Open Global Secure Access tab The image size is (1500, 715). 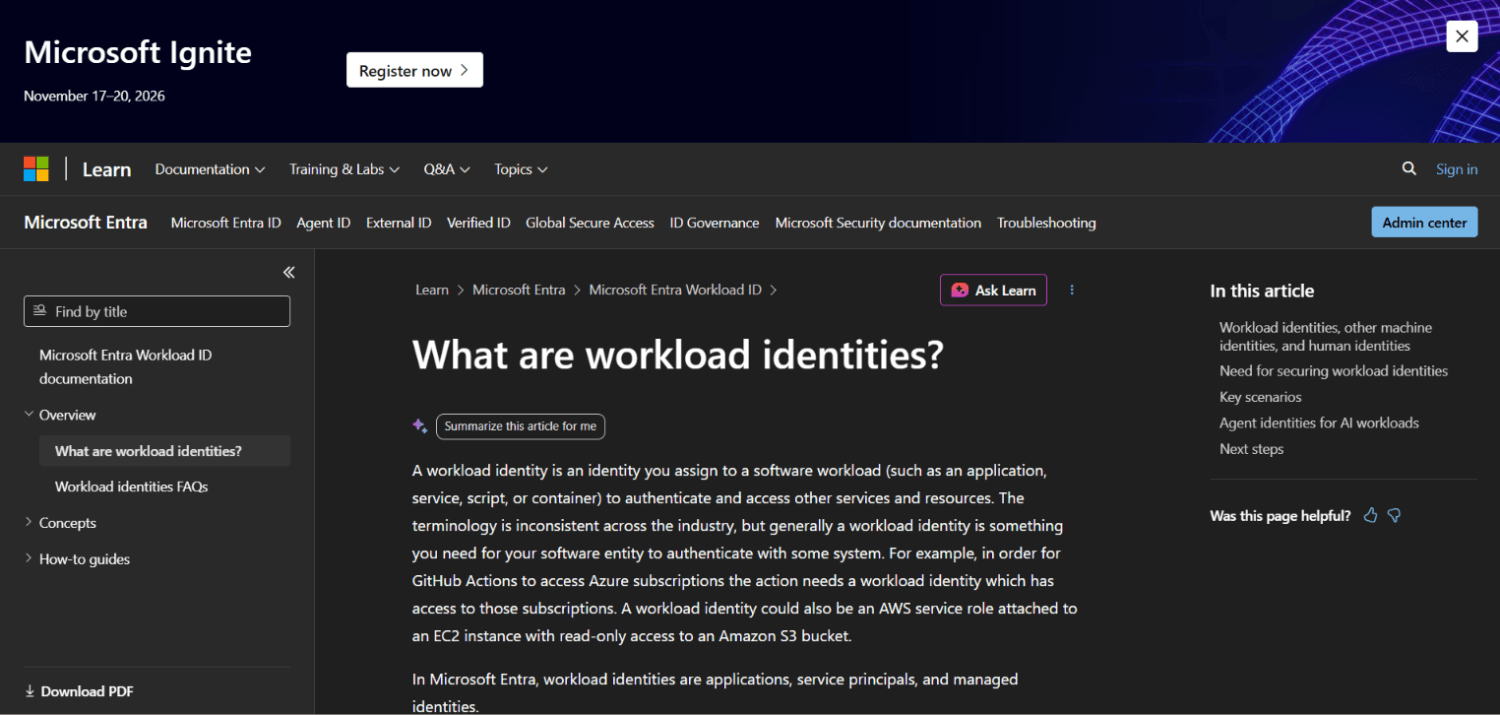click(x=590, y=223)
